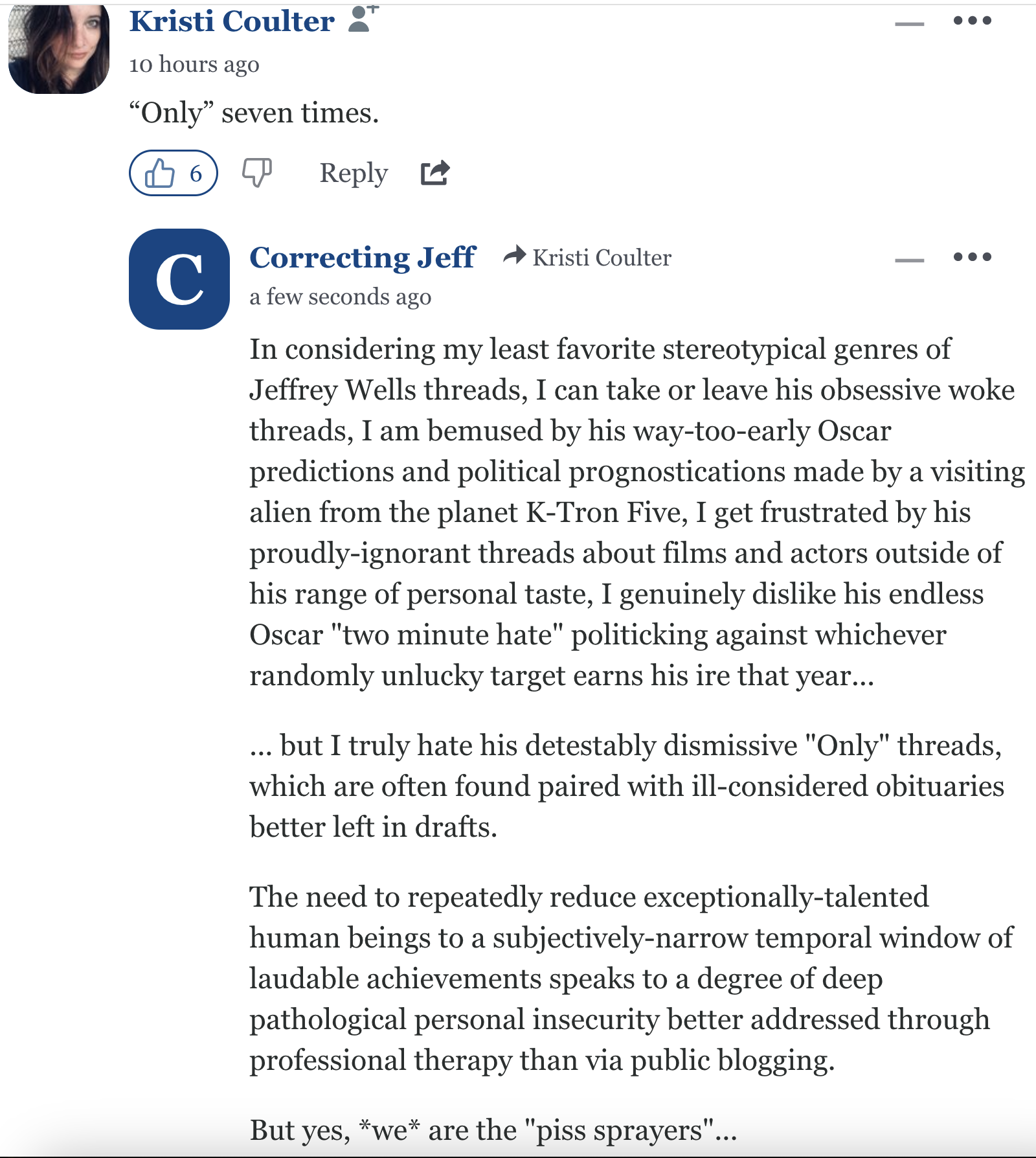Downvote Kristi Coulter's comment with thumbs down
The height and width of the screenshot is (1158, 1036).
point(256,173)
